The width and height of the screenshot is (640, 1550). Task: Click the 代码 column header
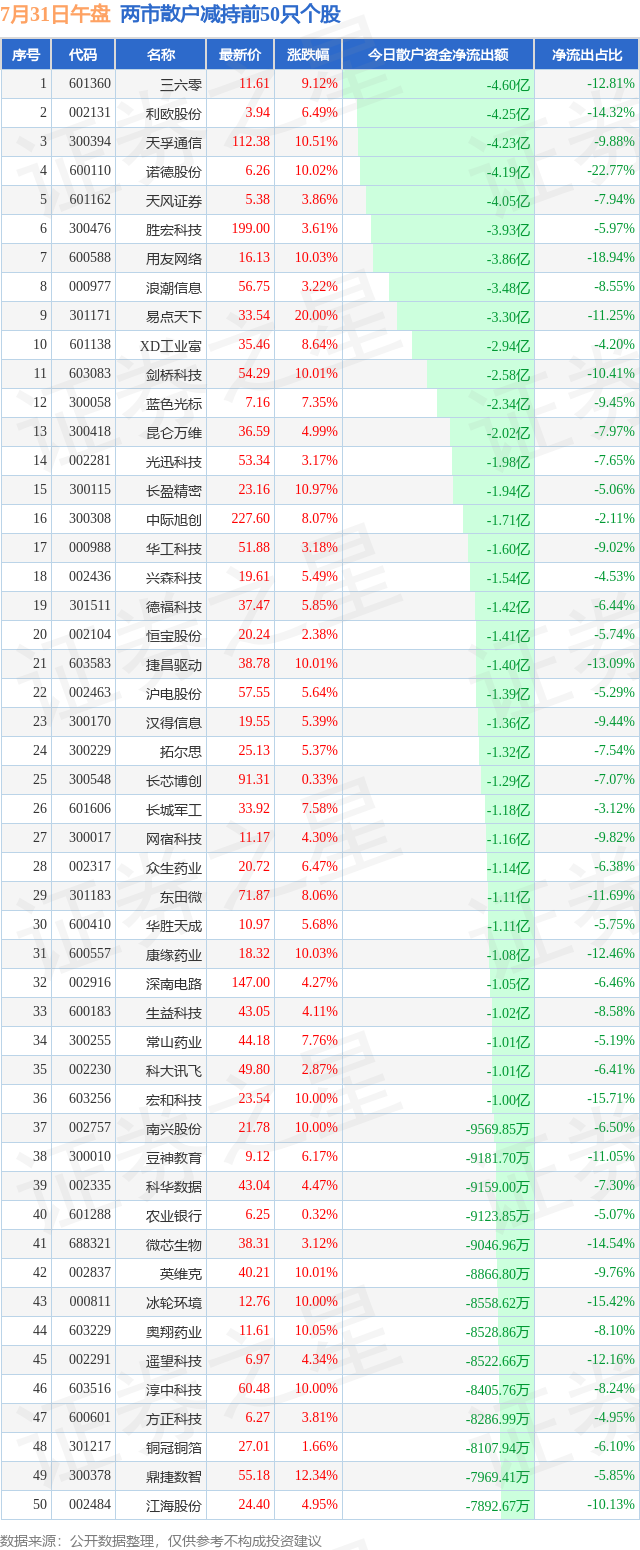tap(83, 55)
